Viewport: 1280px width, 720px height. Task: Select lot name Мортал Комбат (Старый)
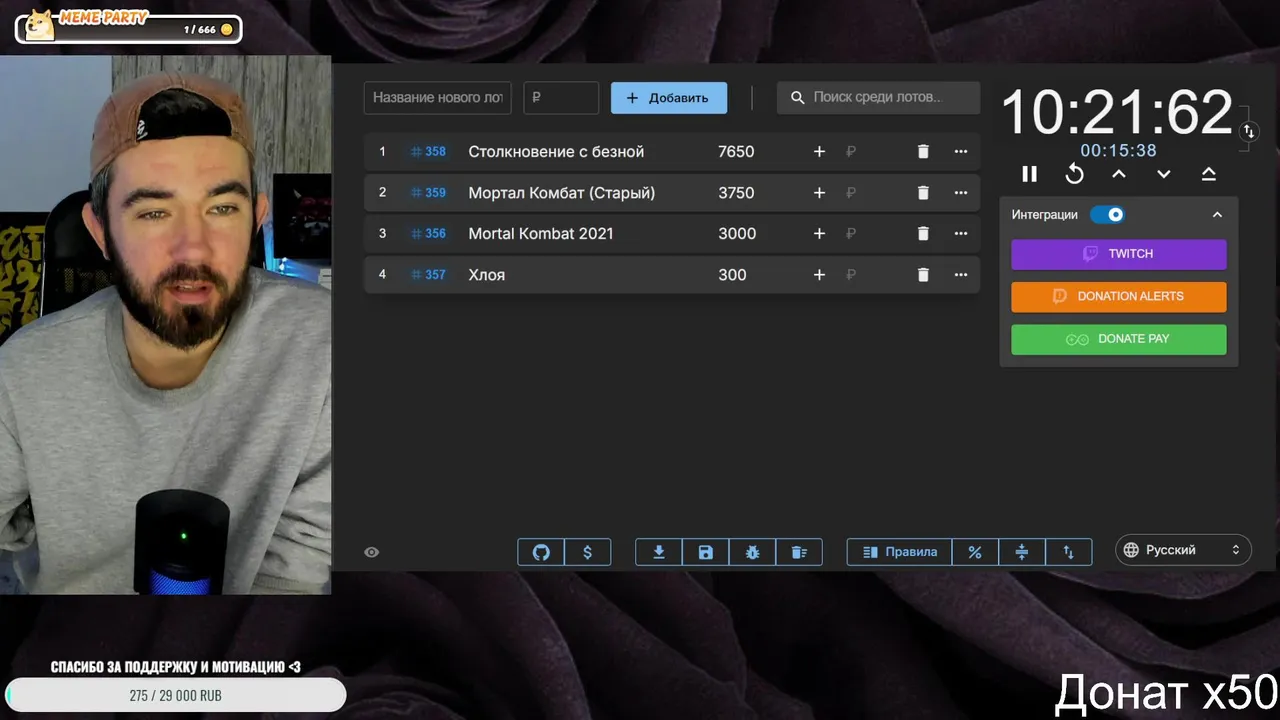coord(562,193)
